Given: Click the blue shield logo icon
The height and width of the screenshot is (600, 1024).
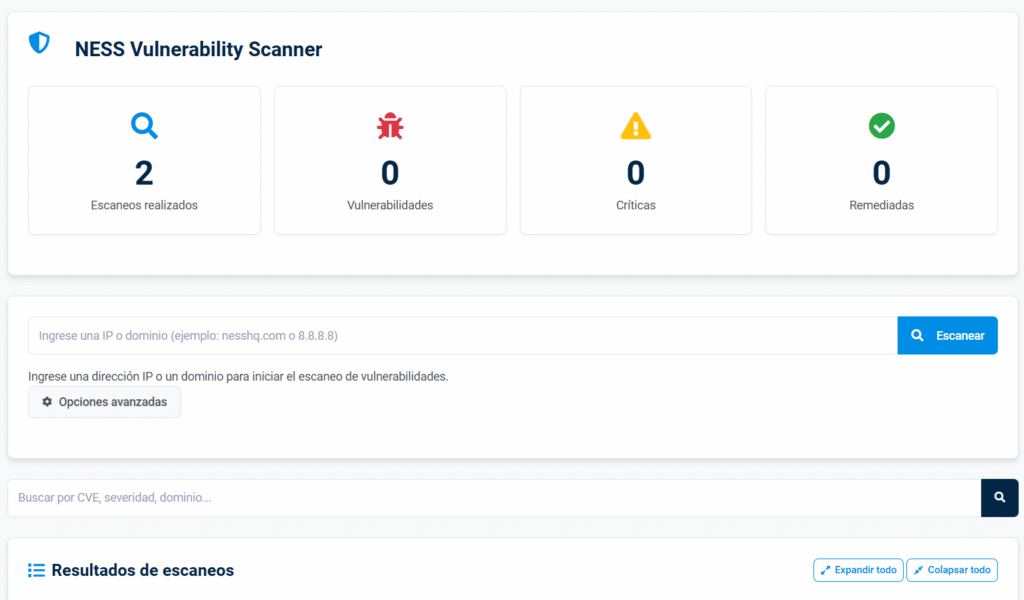Looking at the screenshot, I should coord(39,43).
